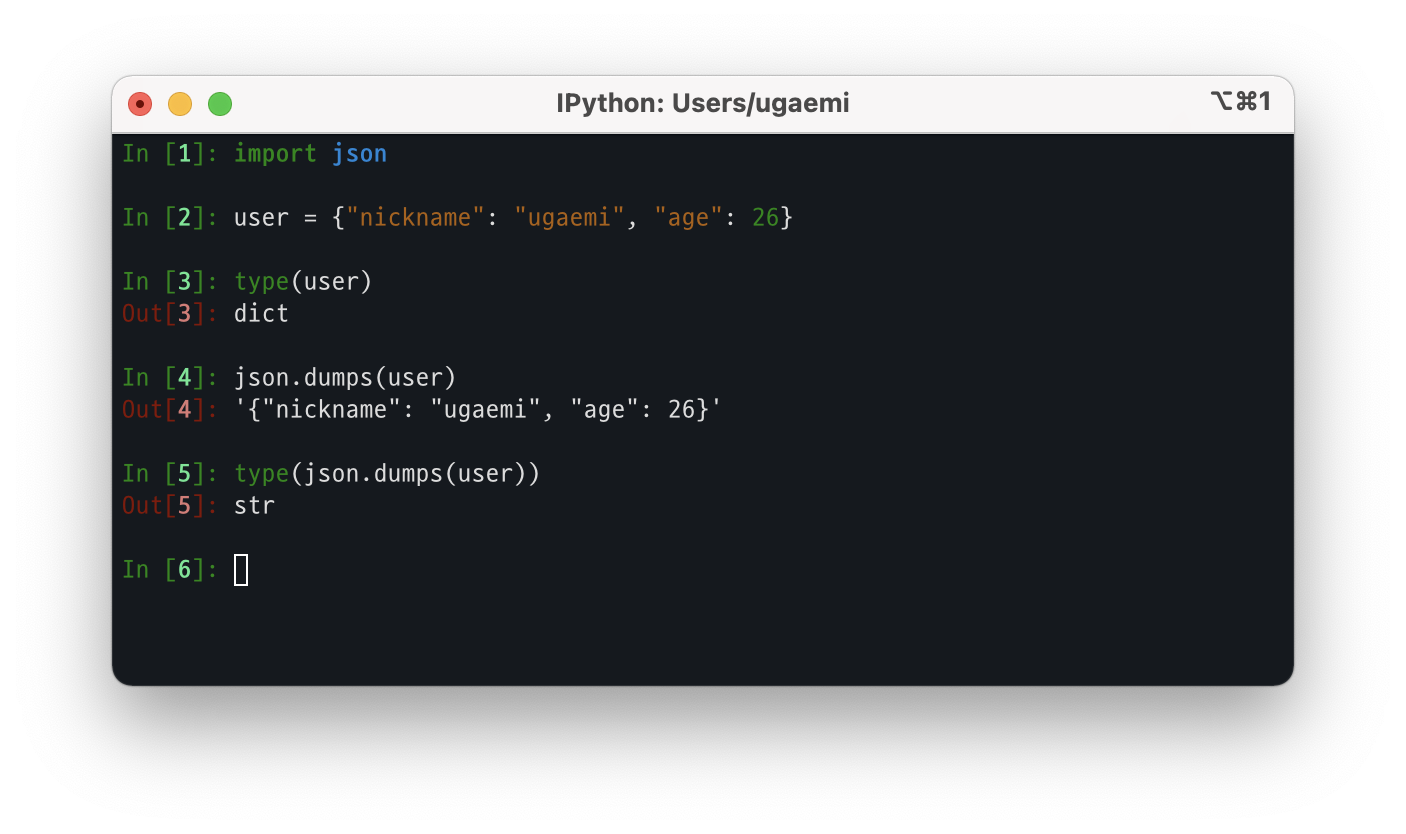Click the cursor at the In [6] prompt
The width and height of the screenshot is (1406, 834).
point(241,570)
